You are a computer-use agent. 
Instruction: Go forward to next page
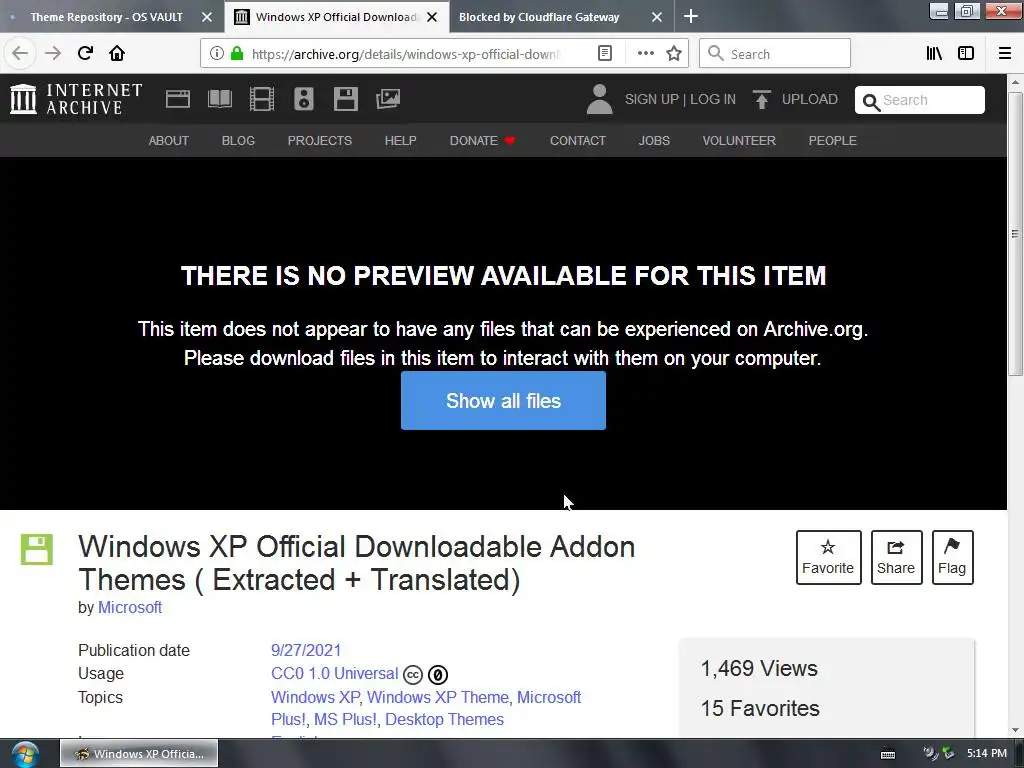tap(53, 54)
